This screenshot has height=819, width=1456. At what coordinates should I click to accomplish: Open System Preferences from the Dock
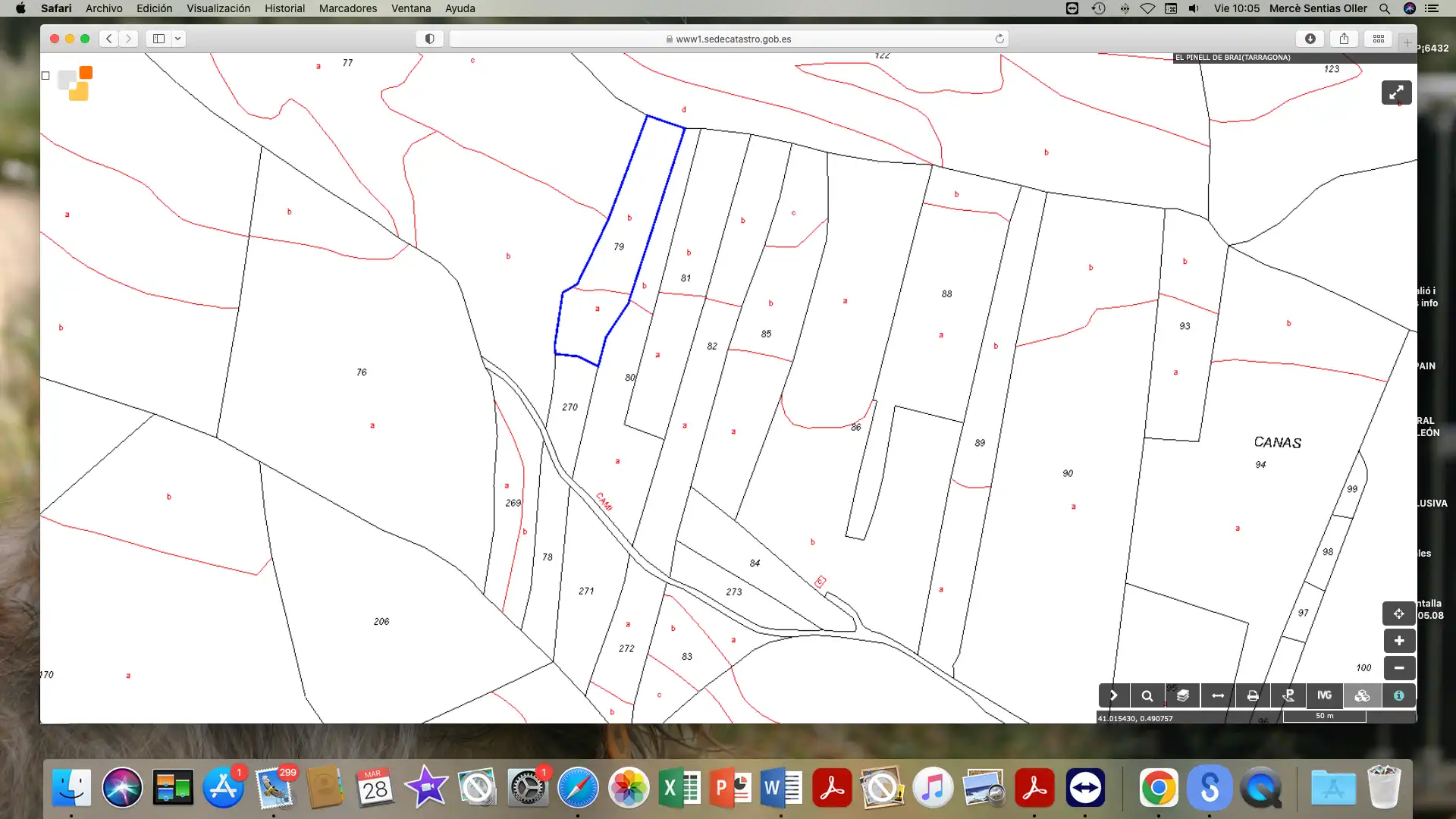pos(527,788)
